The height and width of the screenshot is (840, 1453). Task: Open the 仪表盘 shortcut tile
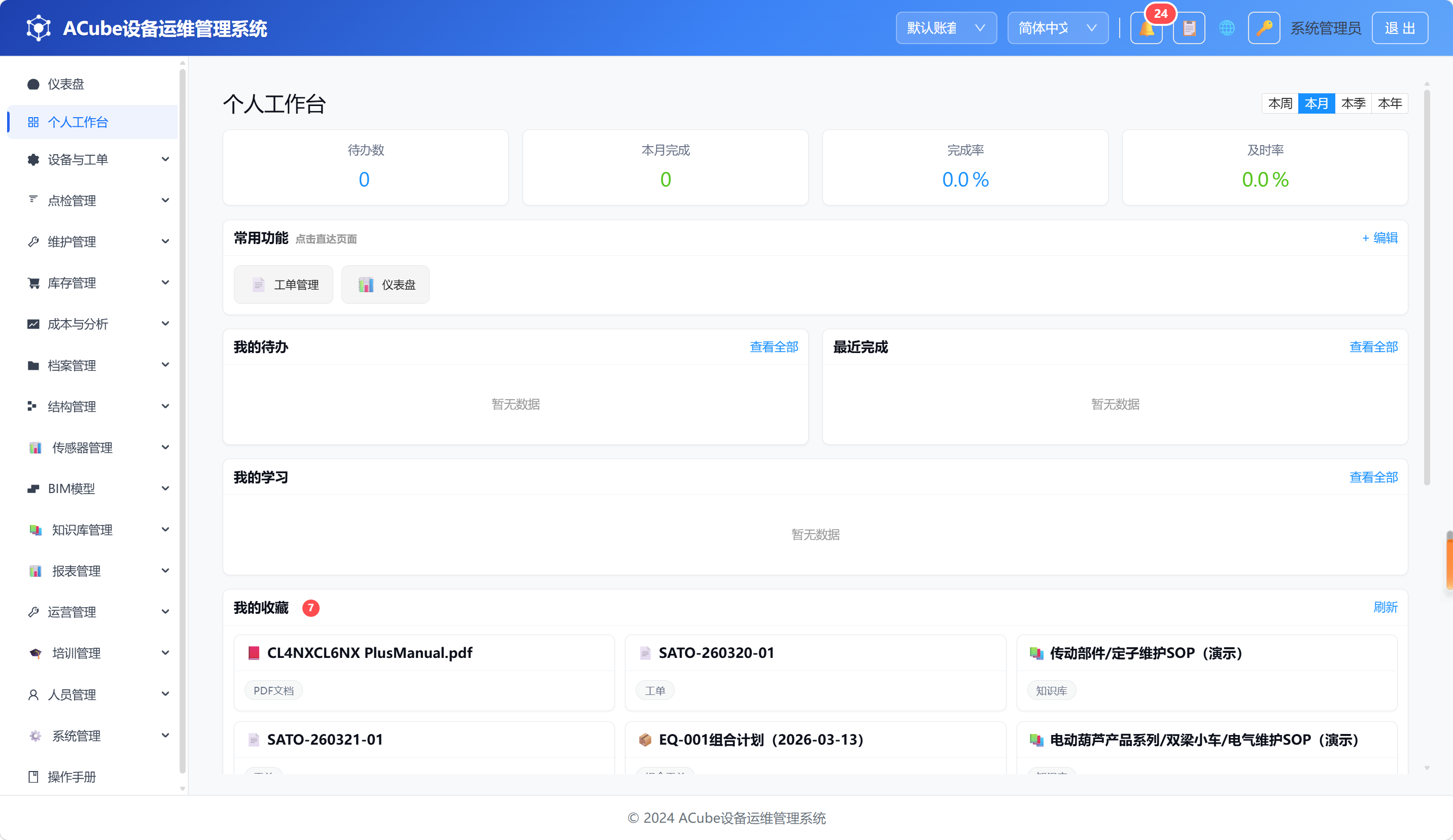click(x=385, y=285)
